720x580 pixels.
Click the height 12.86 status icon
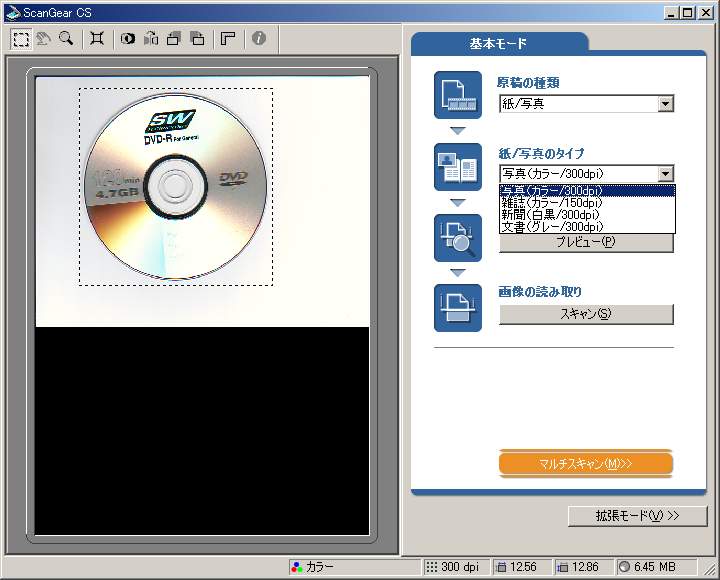click(562, 568)
